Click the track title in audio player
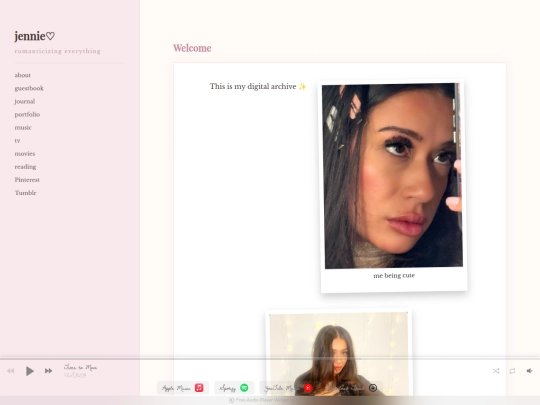 click(80, 367)
